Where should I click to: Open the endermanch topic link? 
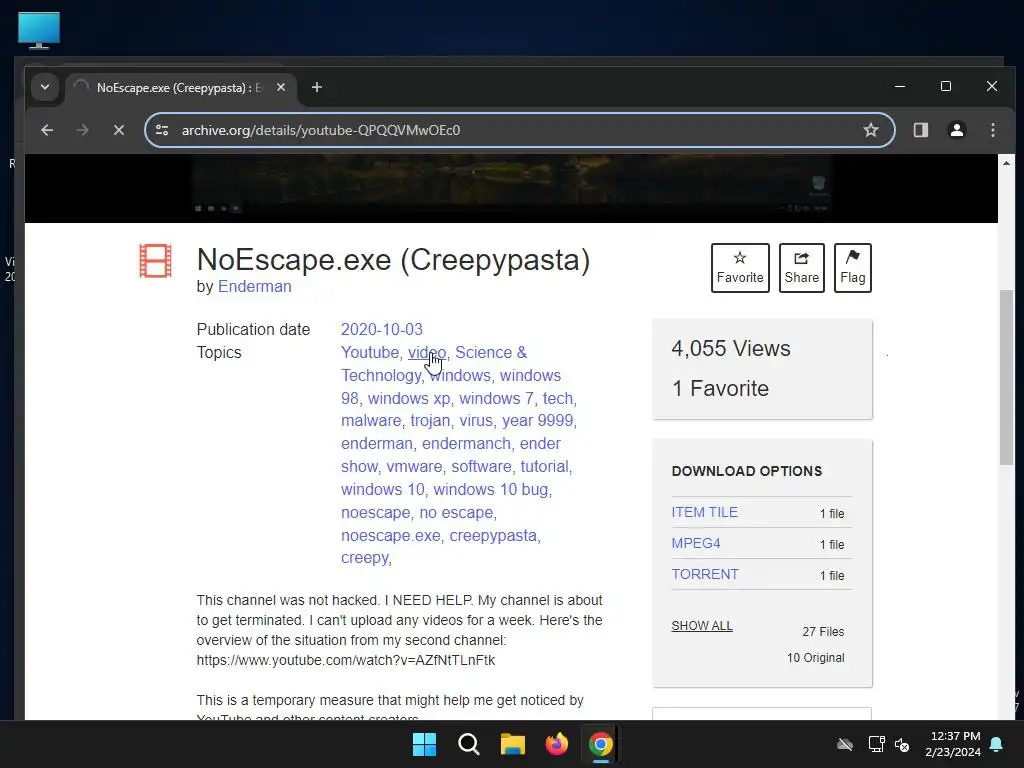point(466,443)
